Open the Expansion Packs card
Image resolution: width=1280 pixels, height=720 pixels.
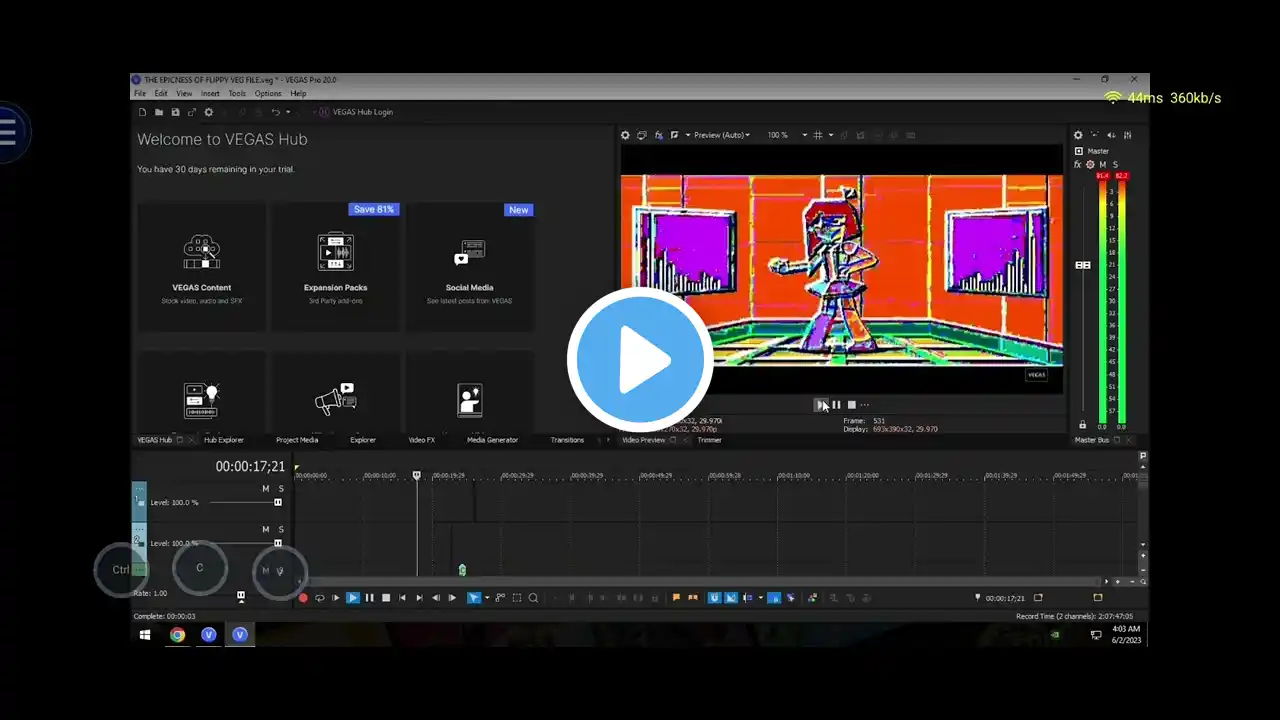coord(336,267)
